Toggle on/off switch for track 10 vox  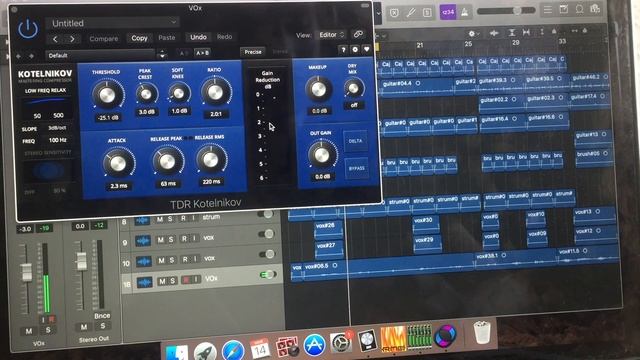point(267,254)
